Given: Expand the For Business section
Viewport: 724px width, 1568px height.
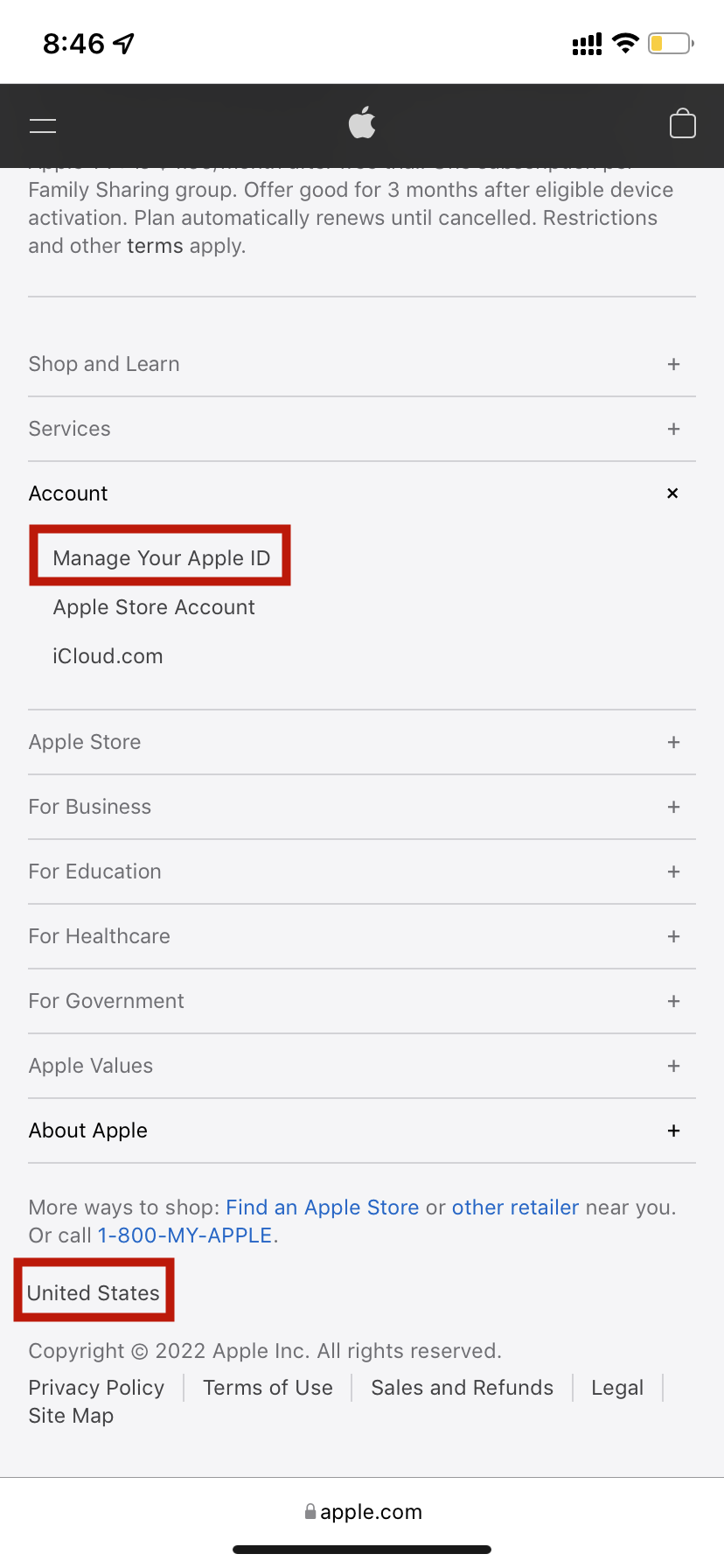Looking at the screenshot, I should coord(90,807).
